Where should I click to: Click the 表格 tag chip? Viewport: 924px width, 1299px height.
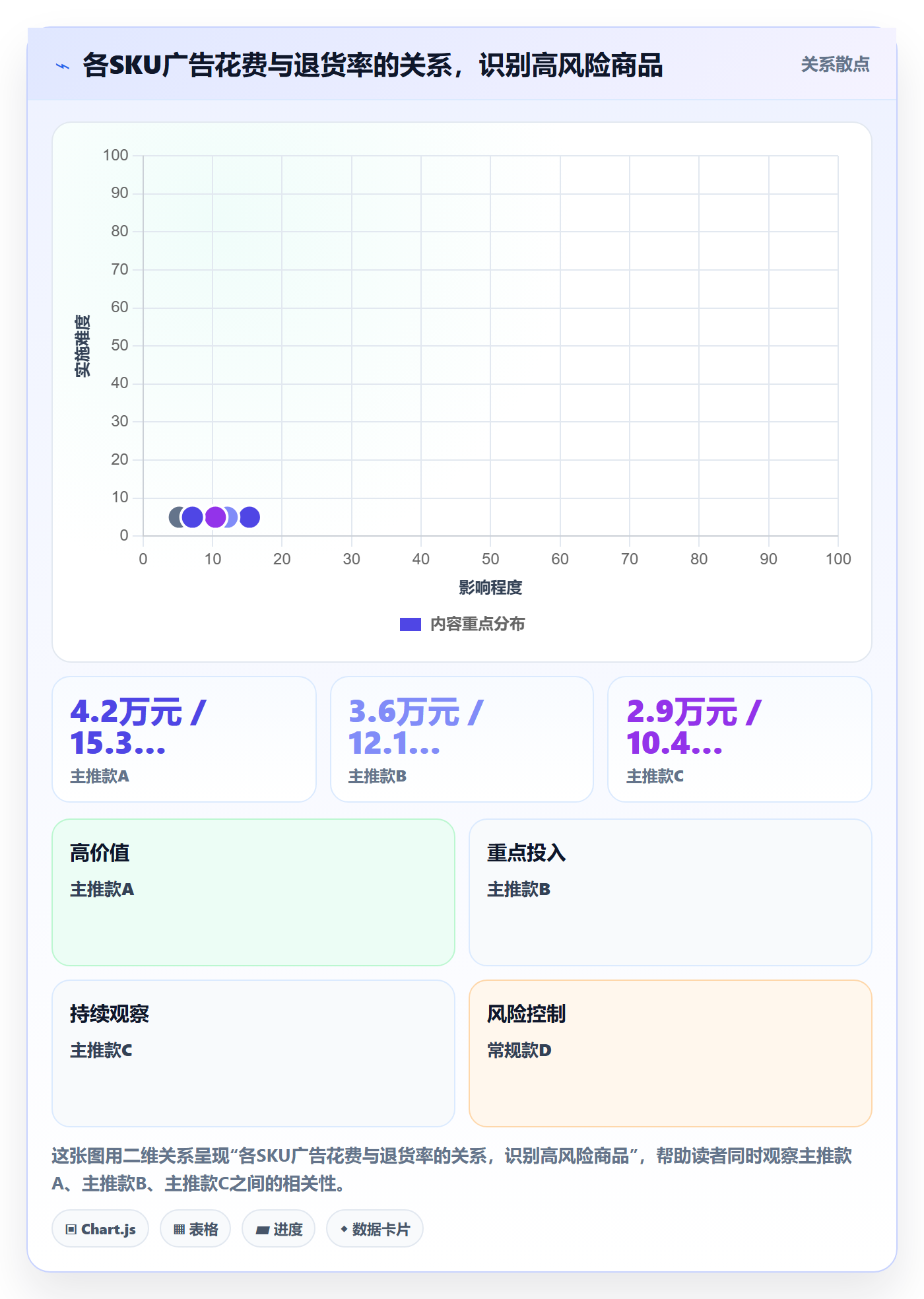coord(195,1229)
